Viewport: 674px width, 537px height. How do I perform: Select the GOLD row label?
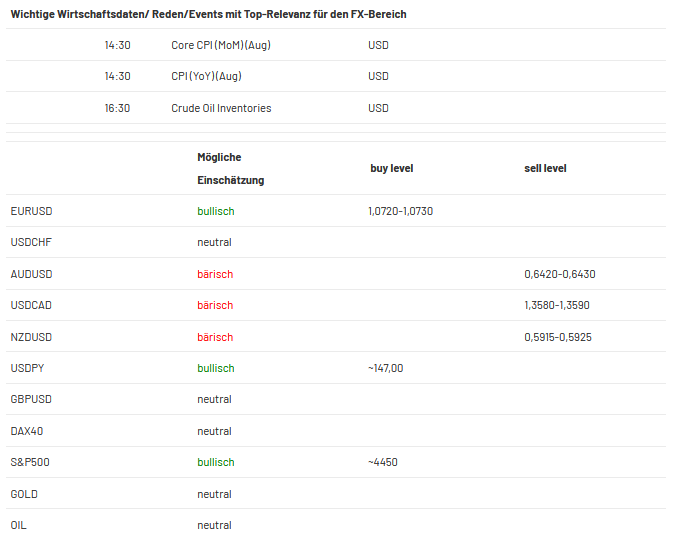[24, 494]
